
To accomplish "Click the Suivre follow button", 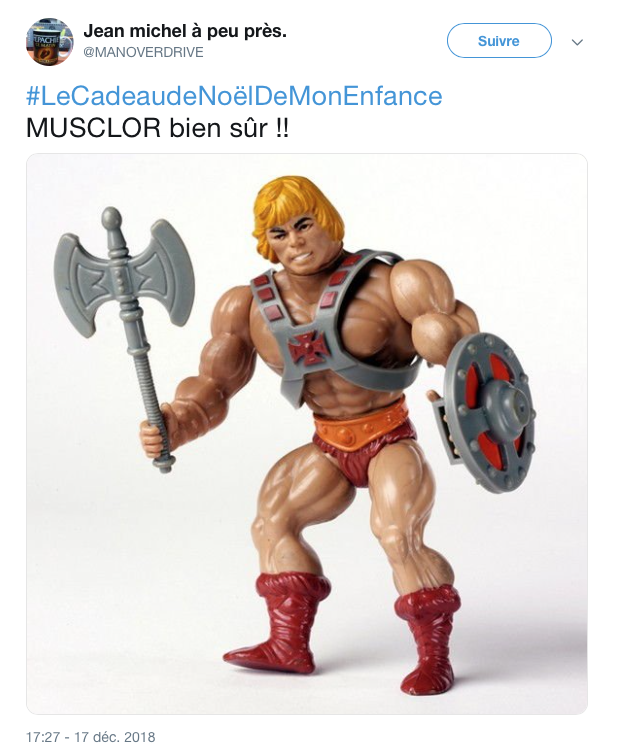I will click(499, 41).
